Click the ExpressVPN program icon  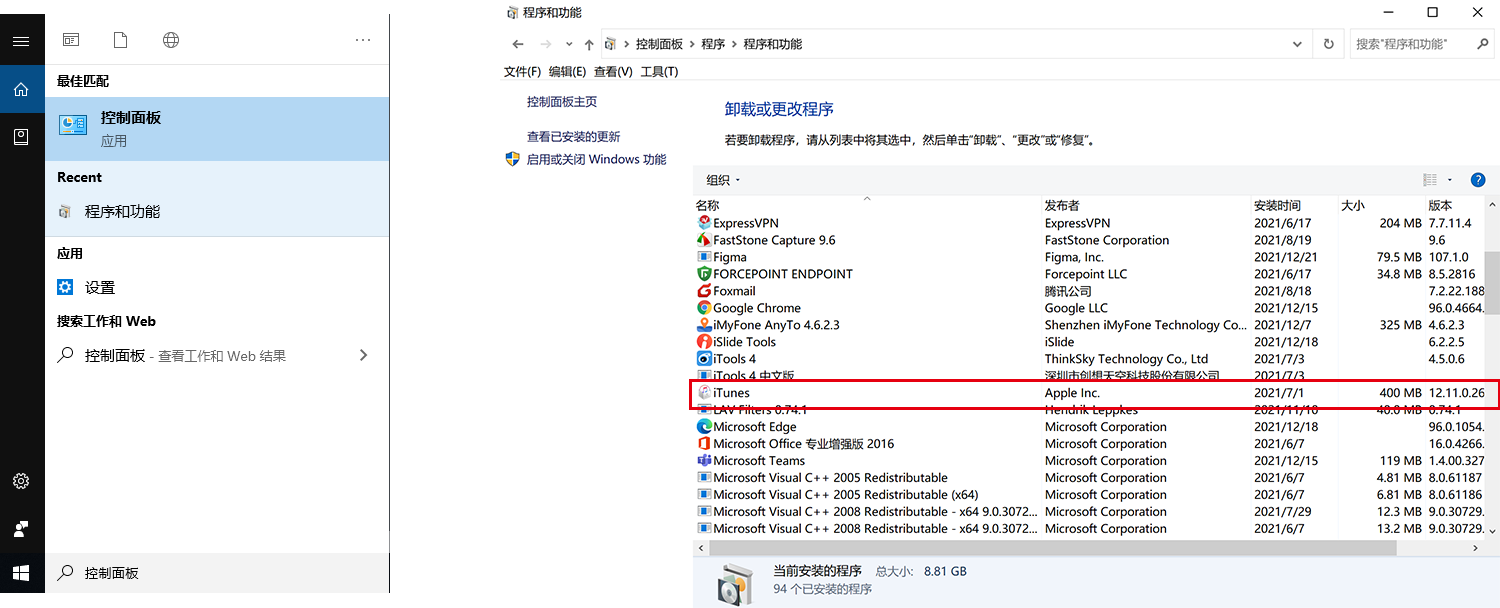704,222
